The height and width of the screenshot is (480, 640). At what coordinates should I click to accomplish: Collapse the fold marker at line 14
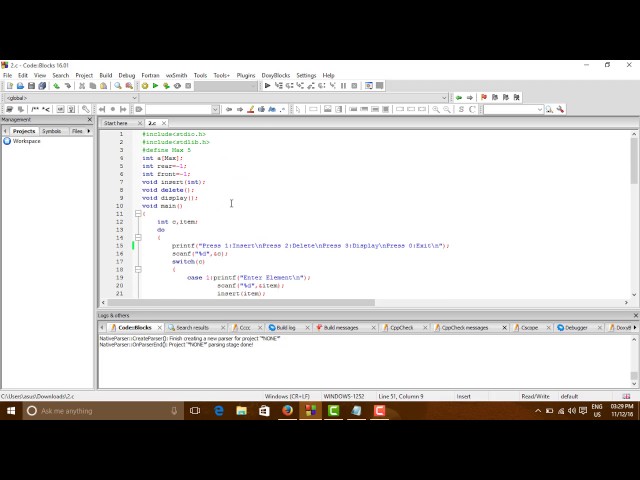[138, 238]
